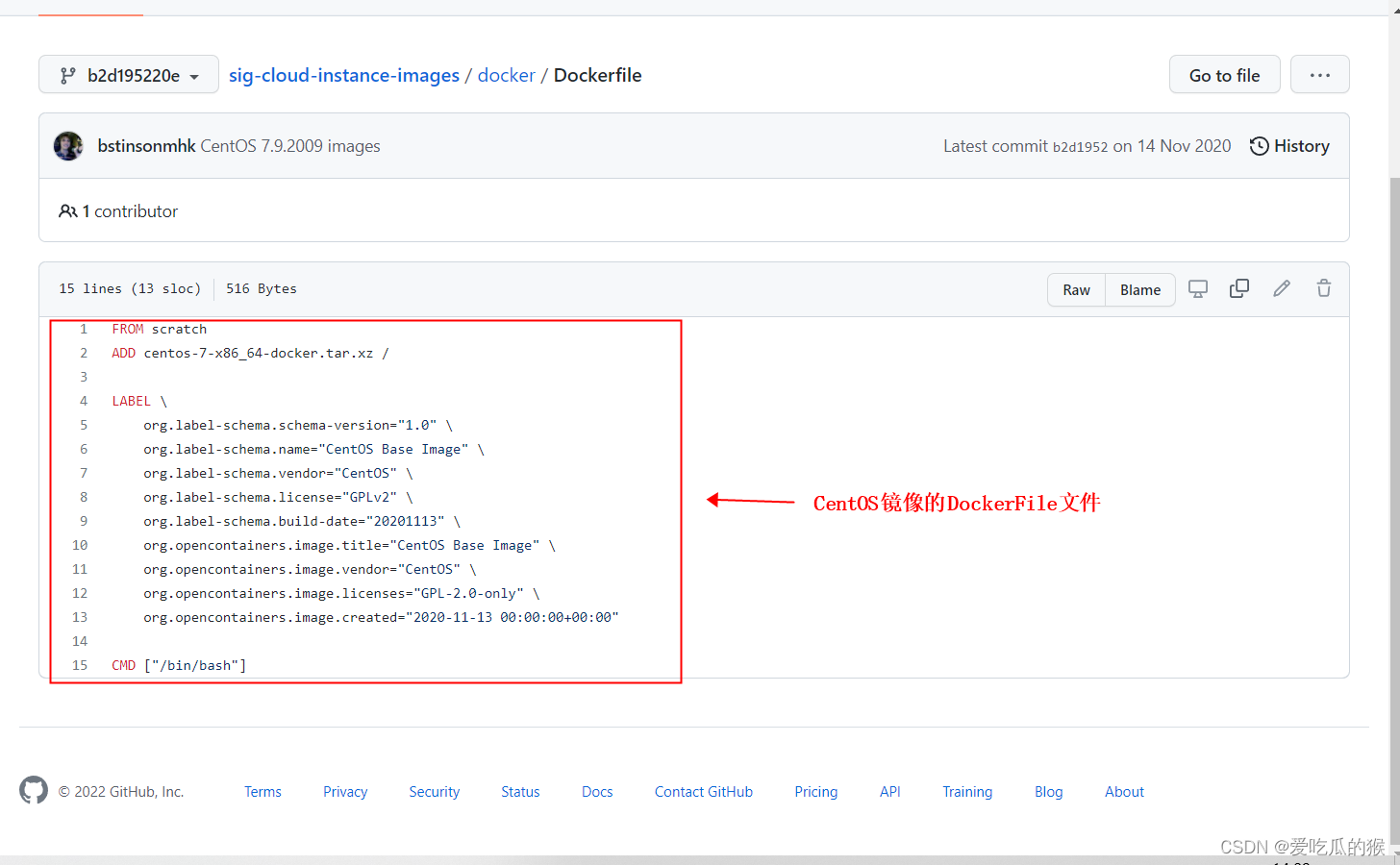Open the b2d195220e branch selector dropdown
Viewport: 1400px width, 865px height.
pos(128,75)
